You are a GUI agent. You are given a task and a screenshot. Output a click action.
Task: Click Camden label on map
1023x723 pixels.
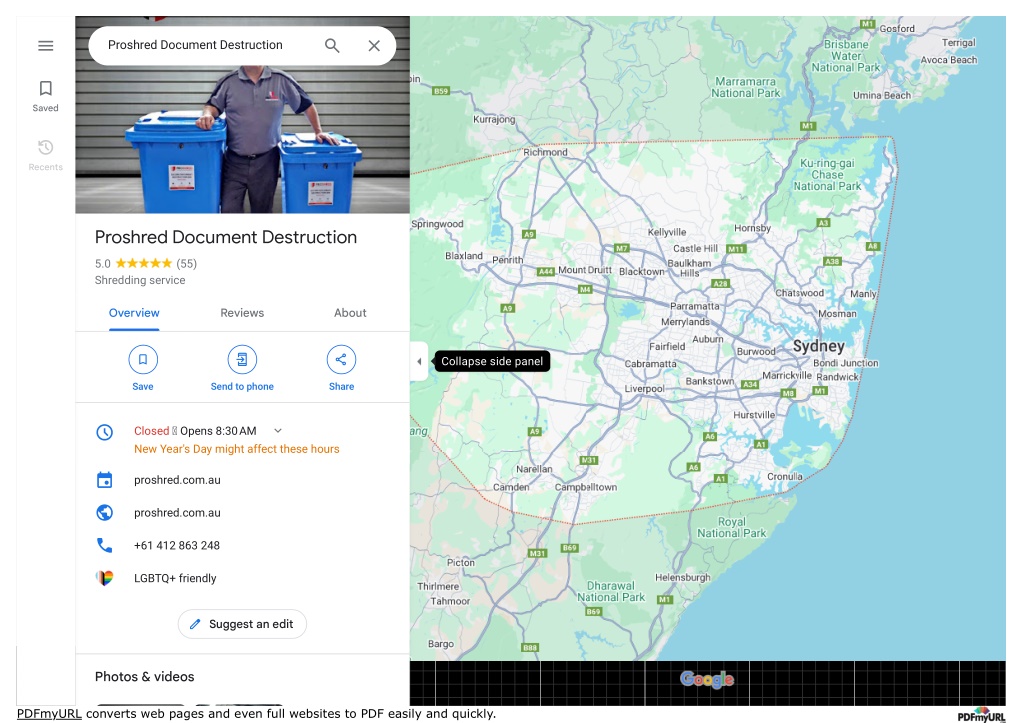point(511,487)
